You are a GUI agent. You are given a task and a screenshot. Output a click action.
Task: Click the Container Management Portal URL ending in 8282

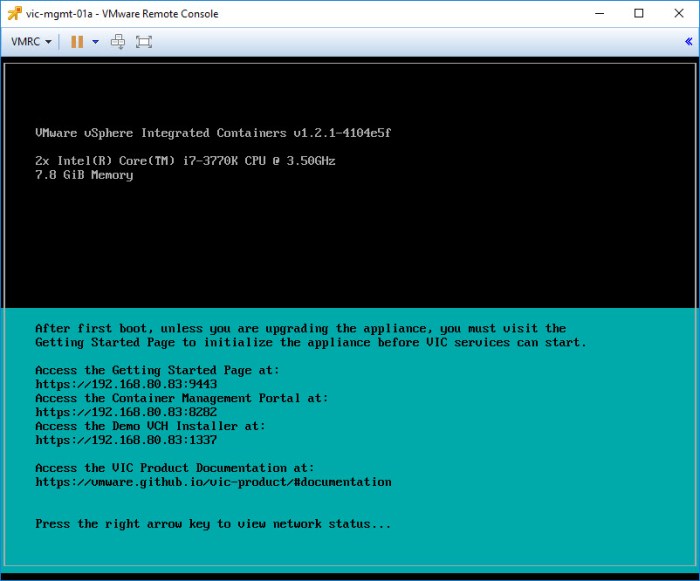pyautogui.click(x=126, y=412)
